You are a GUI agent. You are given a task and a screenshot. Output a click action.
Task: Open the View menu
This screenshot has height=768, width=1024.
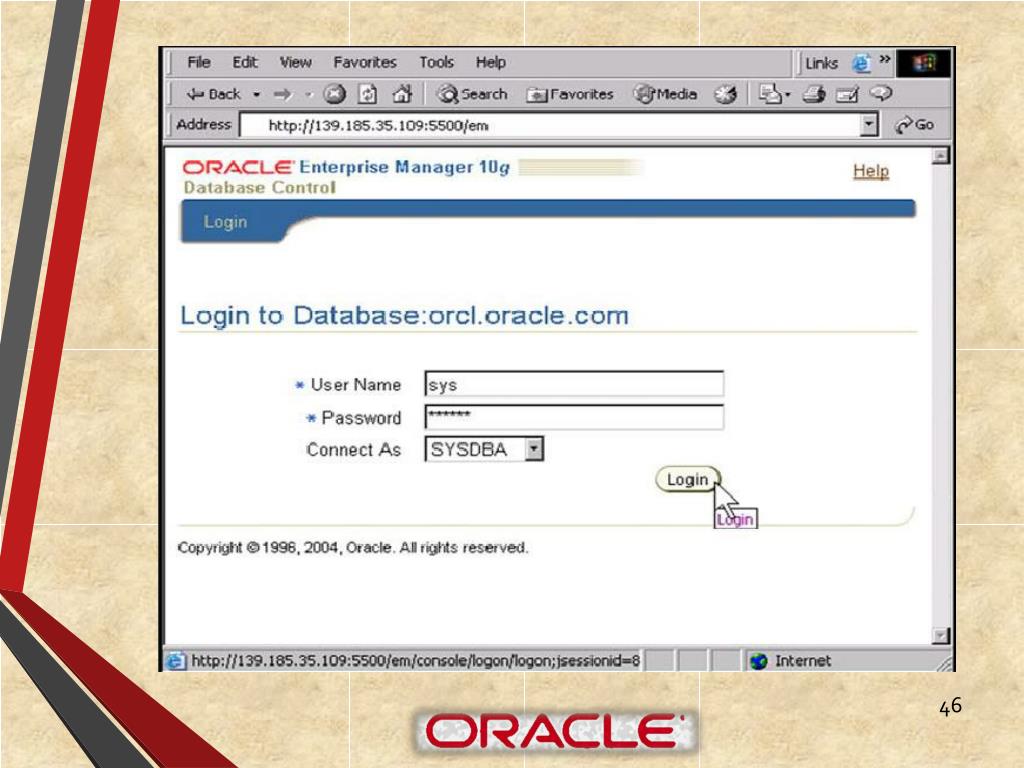(295, 63)
